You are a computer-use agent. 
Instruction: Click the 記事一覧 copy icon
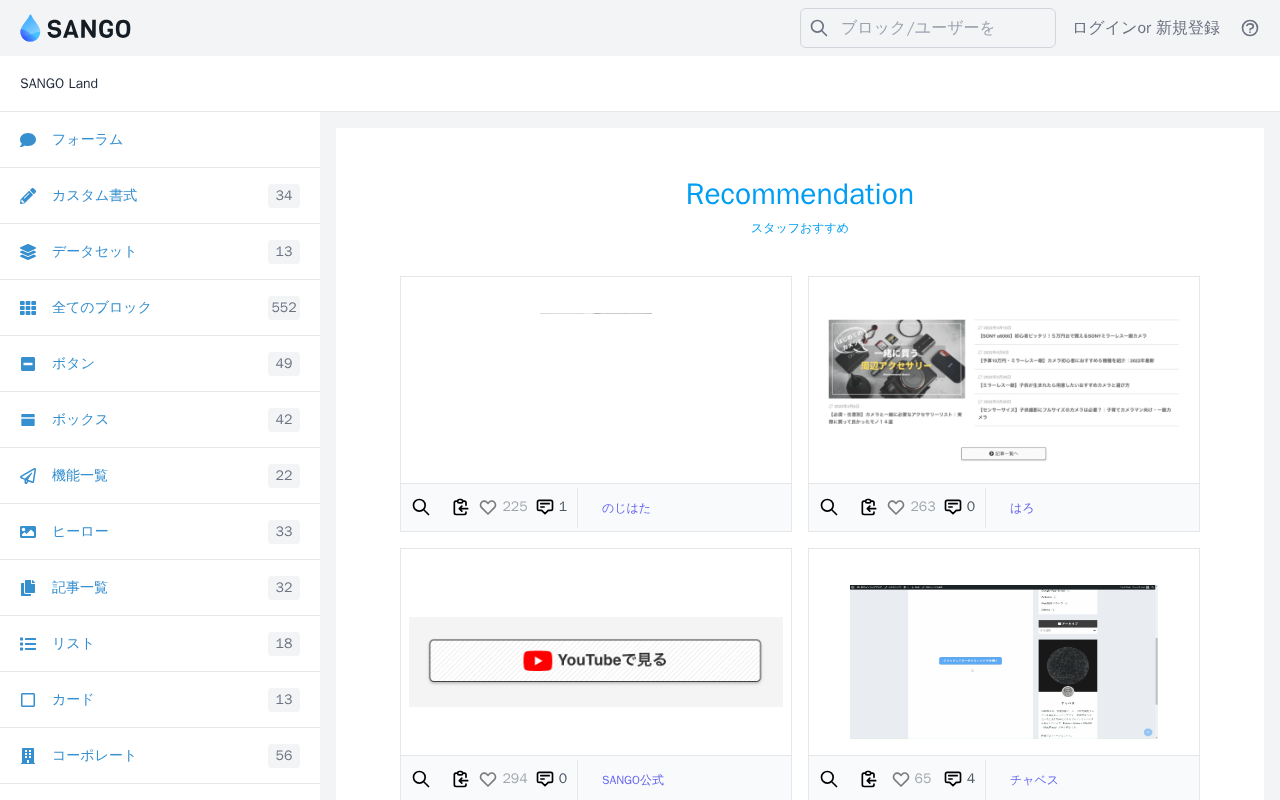(x=28, y=588)
